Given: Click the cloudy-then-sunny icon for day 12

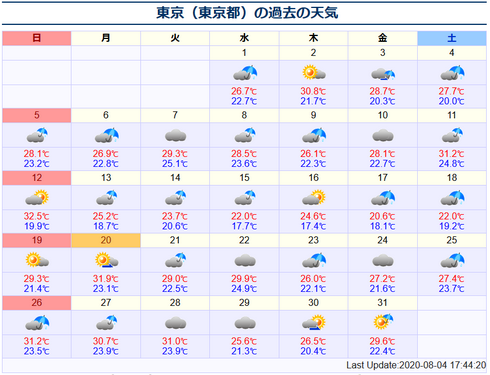Looking at the screenshot, I should click(x=37, y=197).
